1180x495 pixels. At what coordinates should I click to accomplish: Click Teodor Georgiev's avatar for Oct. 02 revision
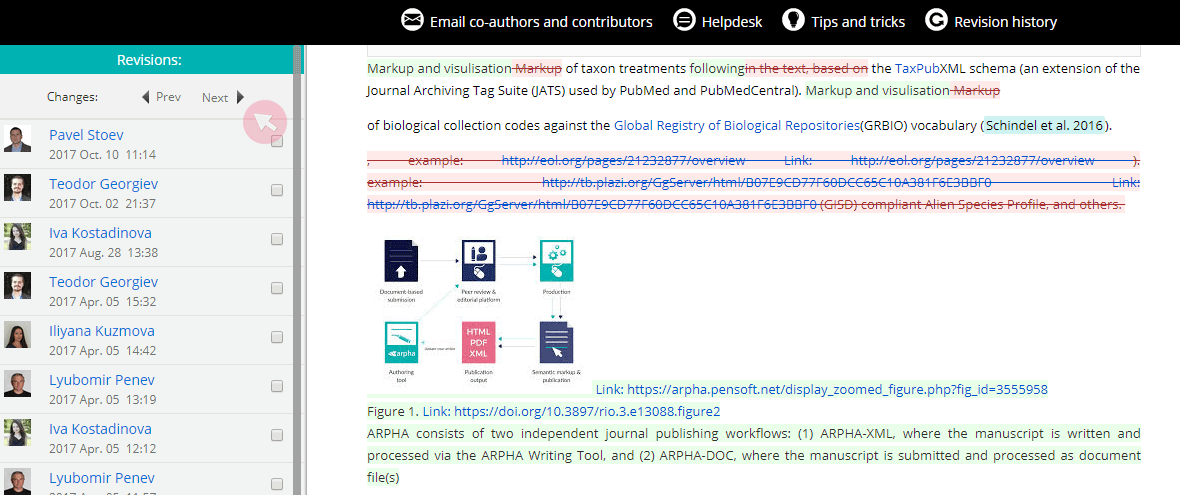point(17,188)
